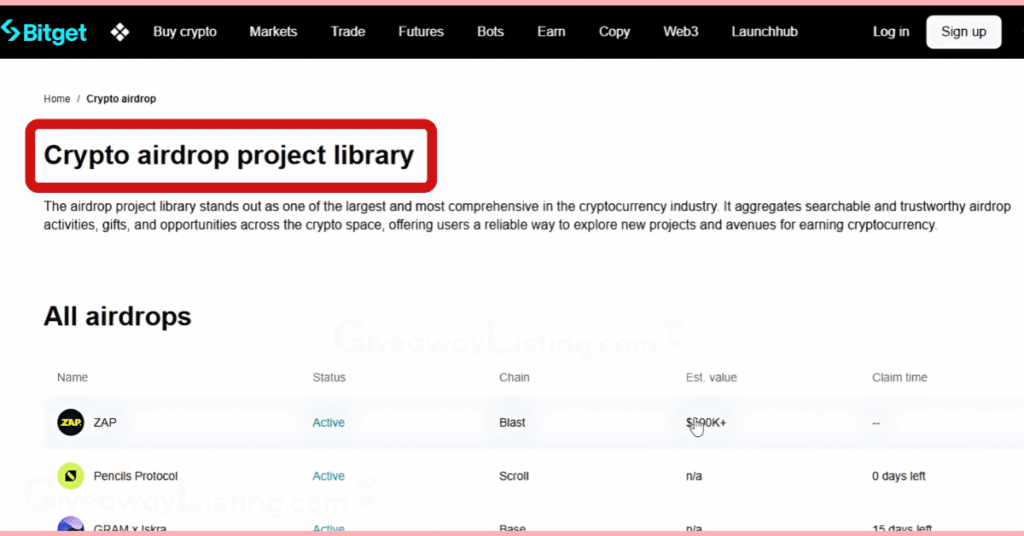Click the Active status for ZAP
The image size is (1024, 536).
pos(328,422)
